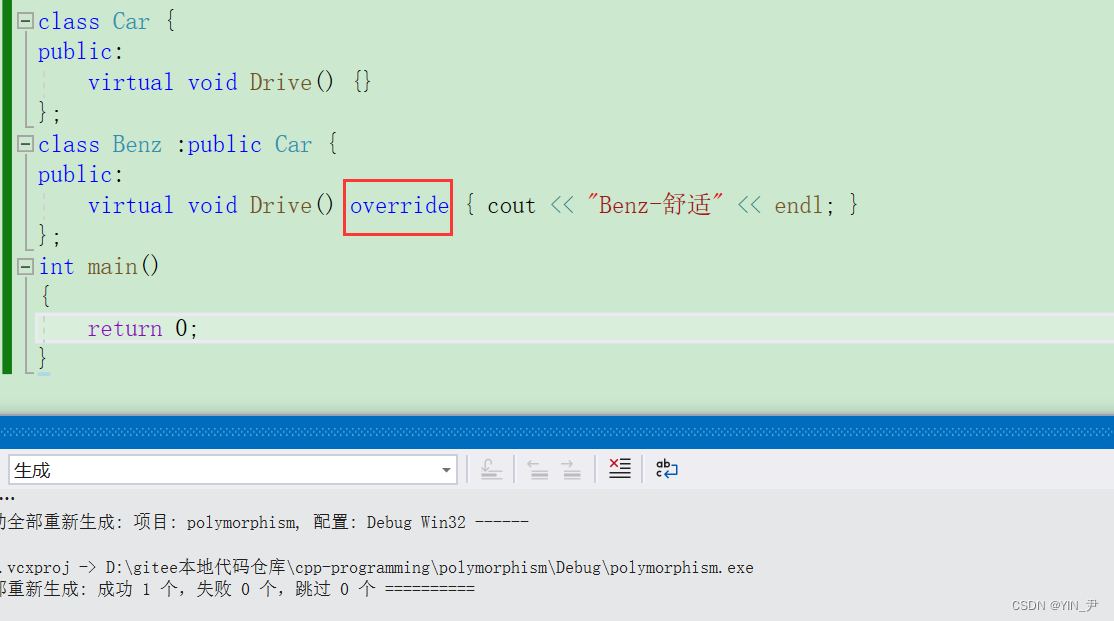Collapse the class Car code block
Image resolution: width=1114 pixels, height=621 pixels.
pyautogui.click(x=26, y=21)
